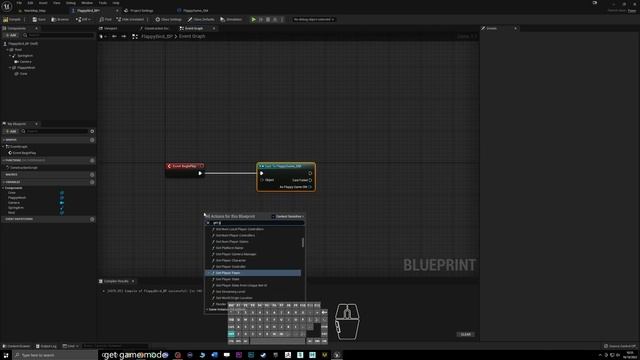Add a new macro with plus button
Screen dimensions: 640x360
tap(92, 174)
